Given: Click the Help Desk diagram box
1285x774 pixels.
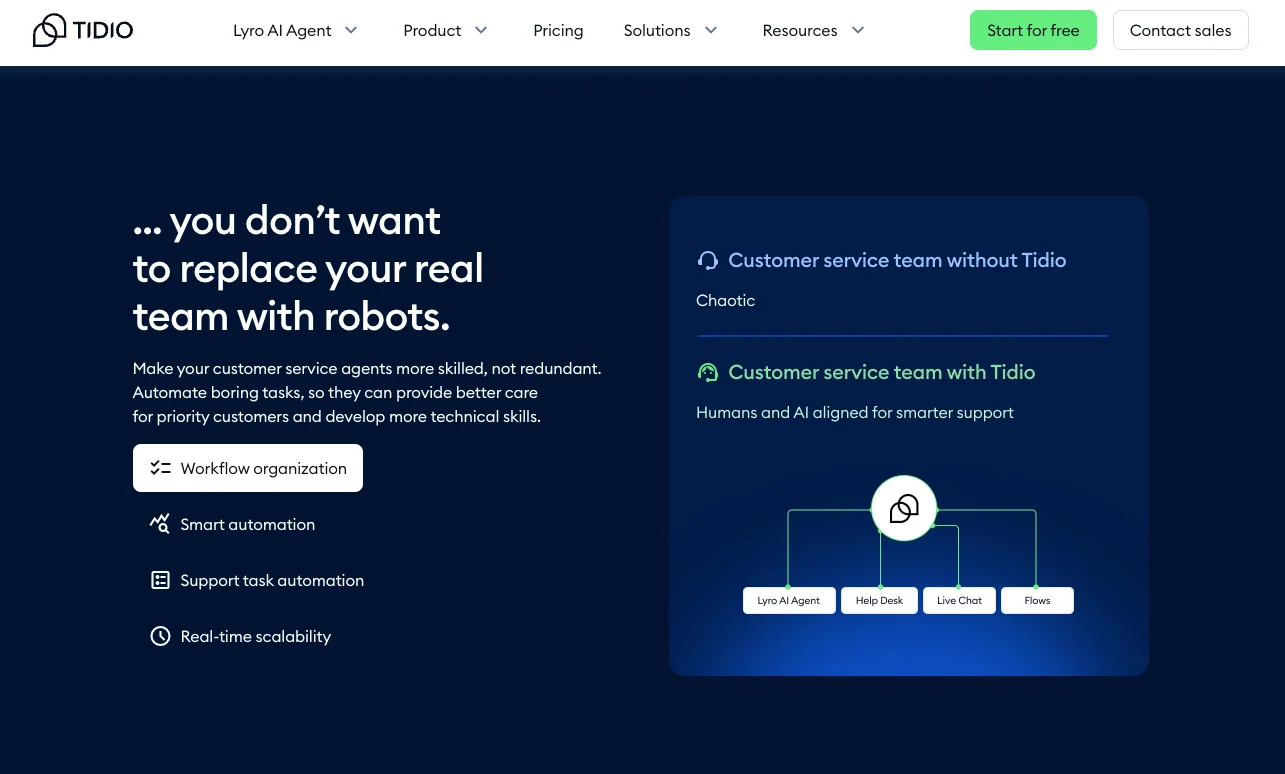Looking at the screenshot, I should pyautogui.click(x=879, y=600).
